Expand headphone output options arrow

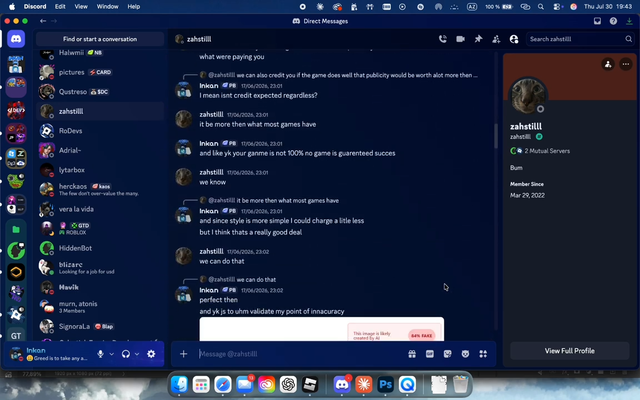137,354
